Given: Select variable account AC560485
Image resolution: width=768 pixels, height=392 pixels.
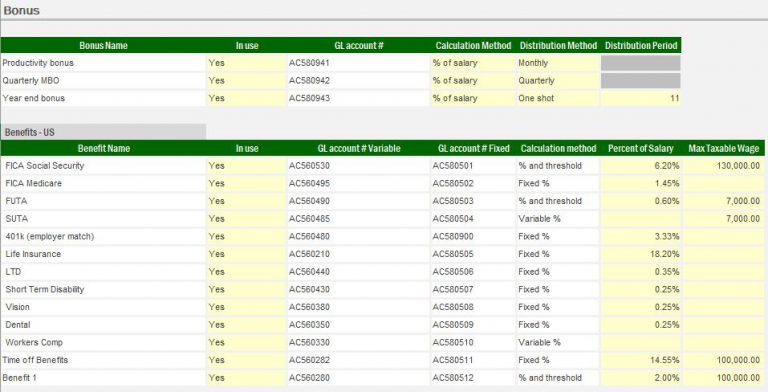Looking at the screenshot, I should point(358,219).
